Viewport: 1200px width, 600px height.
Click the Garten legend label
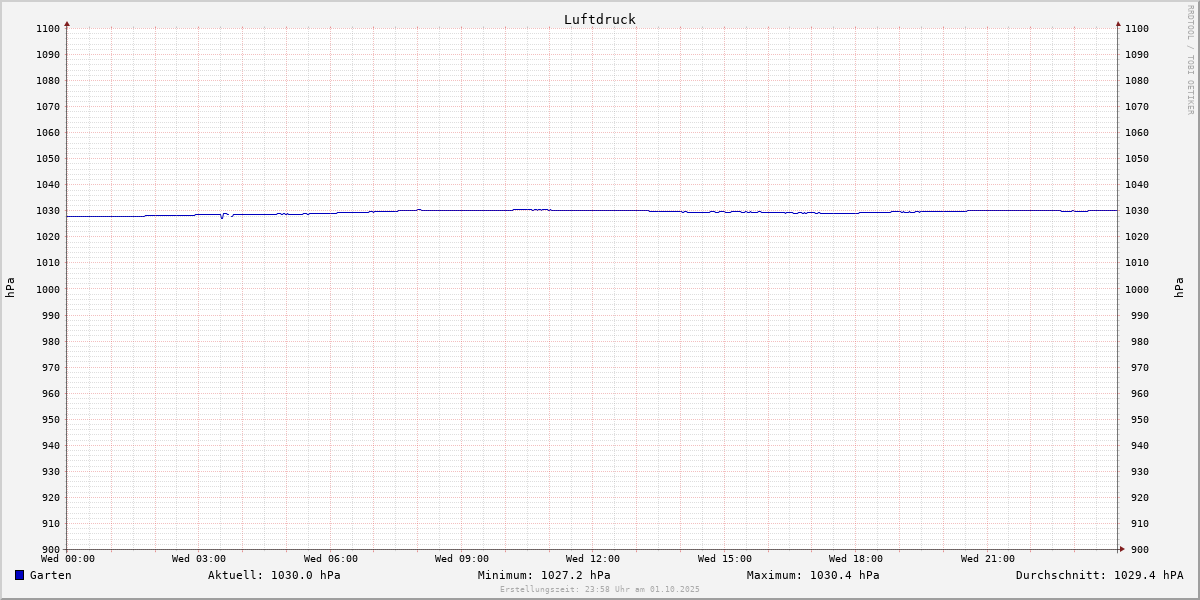(x=51, y=575)
